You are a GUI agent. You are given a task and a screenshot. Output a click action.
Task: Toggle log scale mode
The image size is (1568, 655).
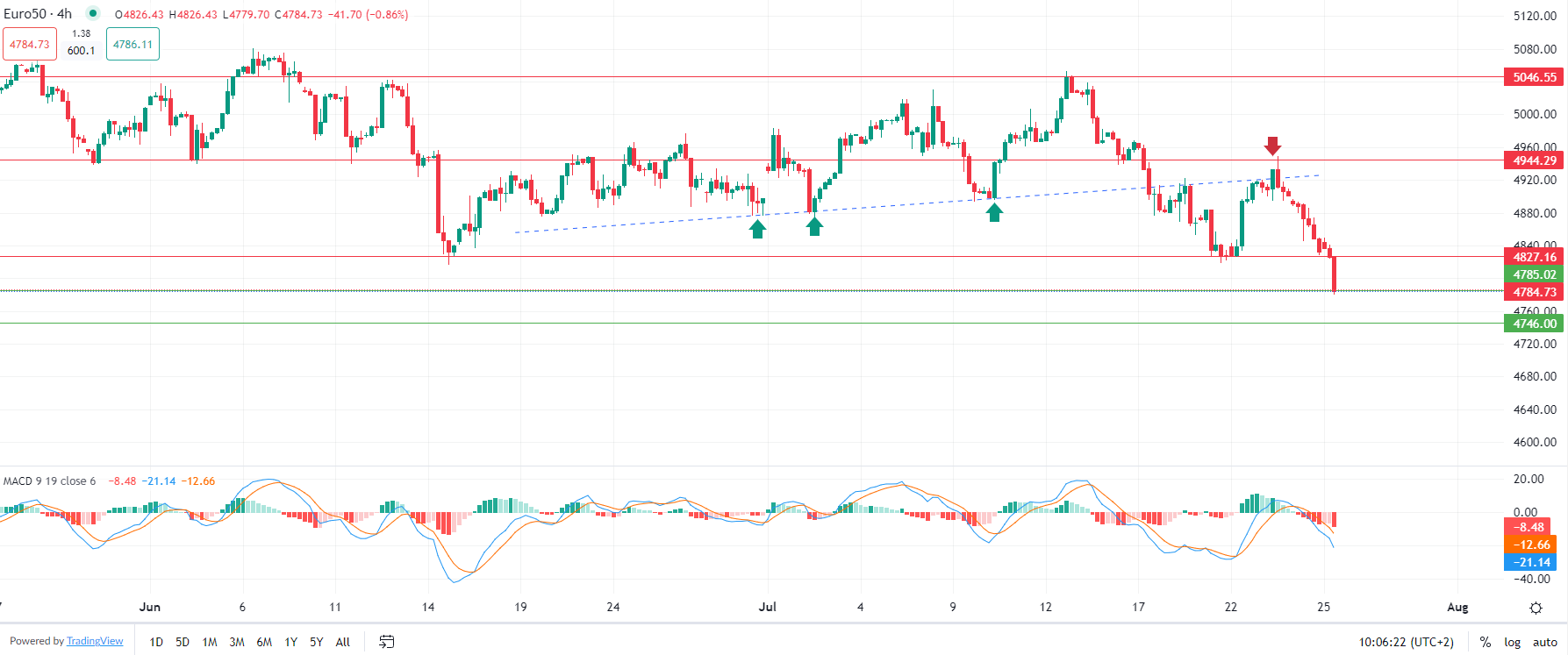(1512, 642)
